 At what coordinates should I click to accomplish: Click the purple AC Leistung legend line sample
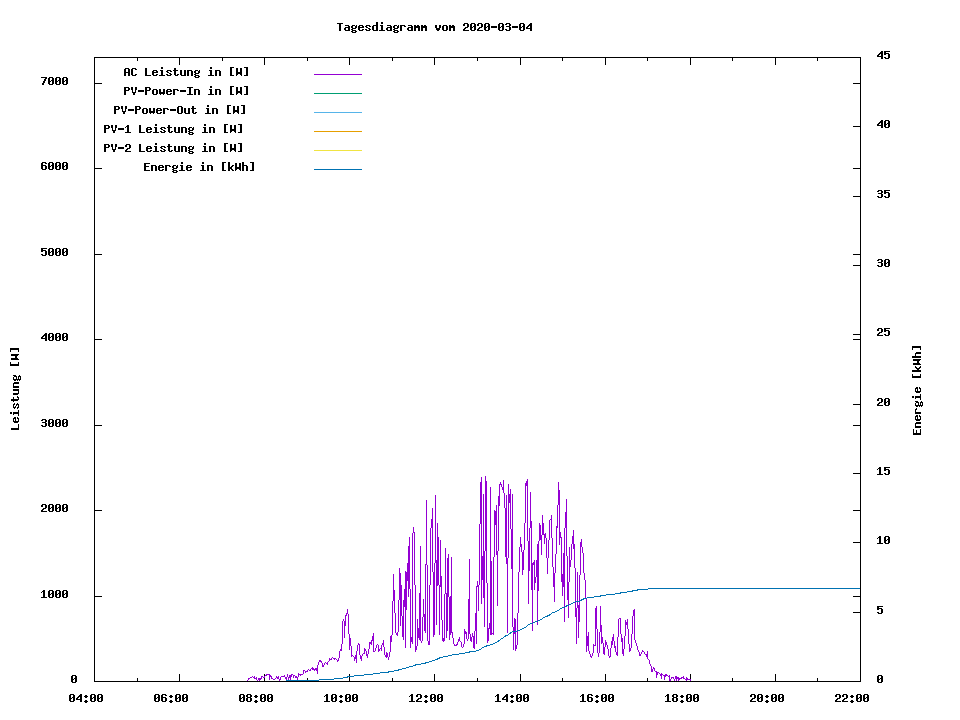(337, 74)
